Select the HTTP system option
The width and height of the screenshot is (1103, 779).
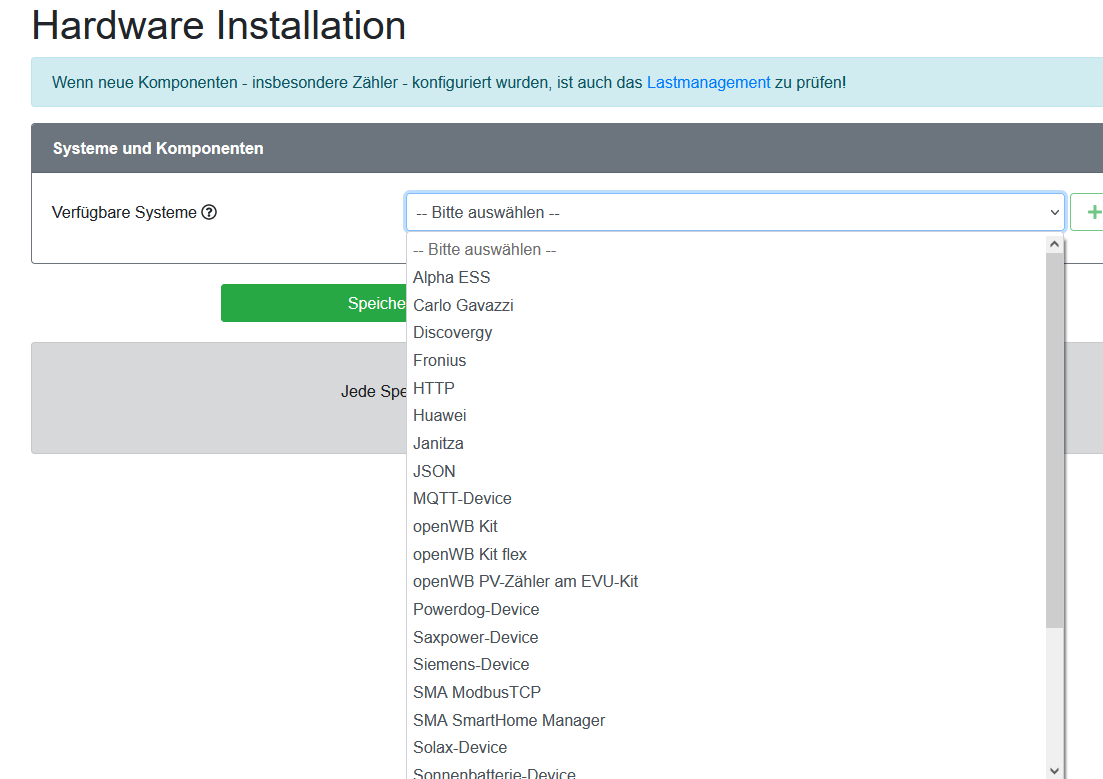click(x=433, y=388)
